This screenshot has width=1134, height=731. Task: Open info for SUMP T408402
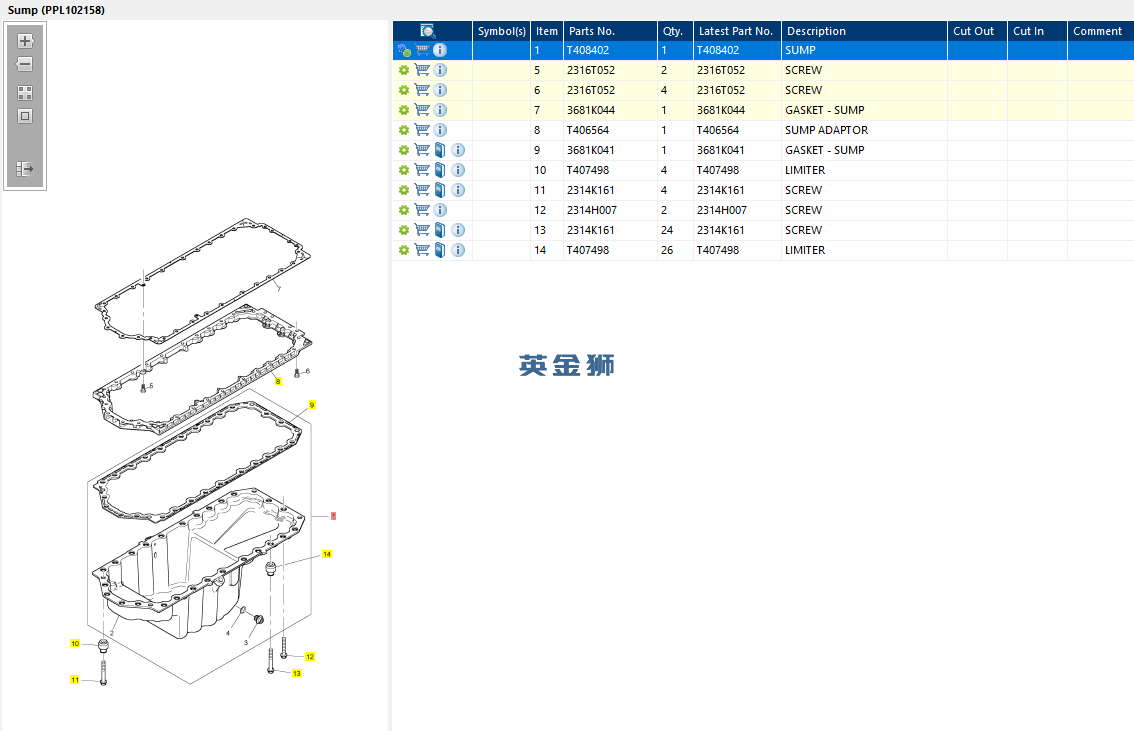pos(440,51)
